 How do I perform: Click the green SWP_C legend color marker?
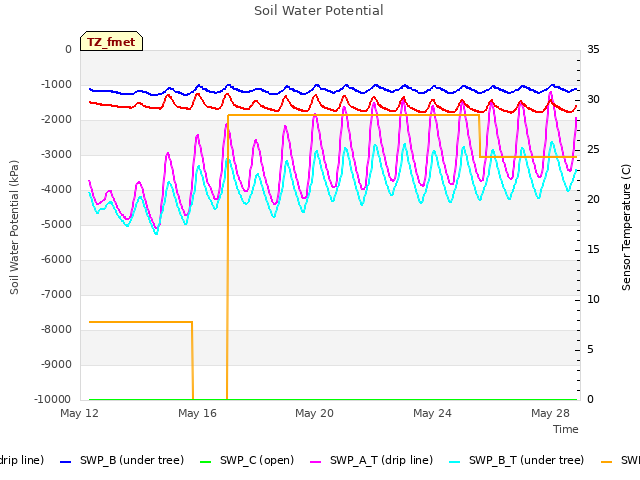tap(205, 462)
